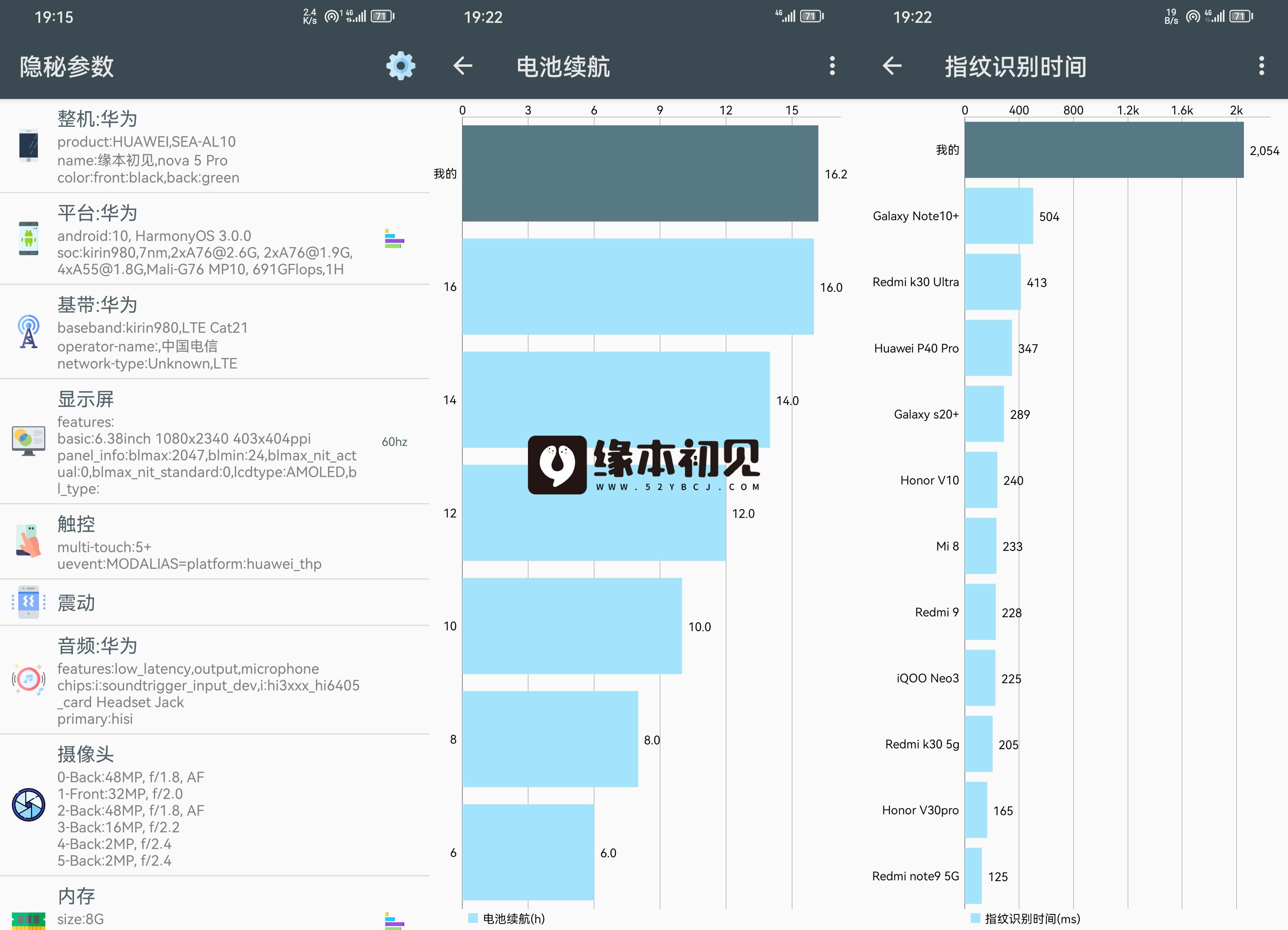Tap the antenna icon beside 基带:华为
1288x930 pixels.
[28, 331]
